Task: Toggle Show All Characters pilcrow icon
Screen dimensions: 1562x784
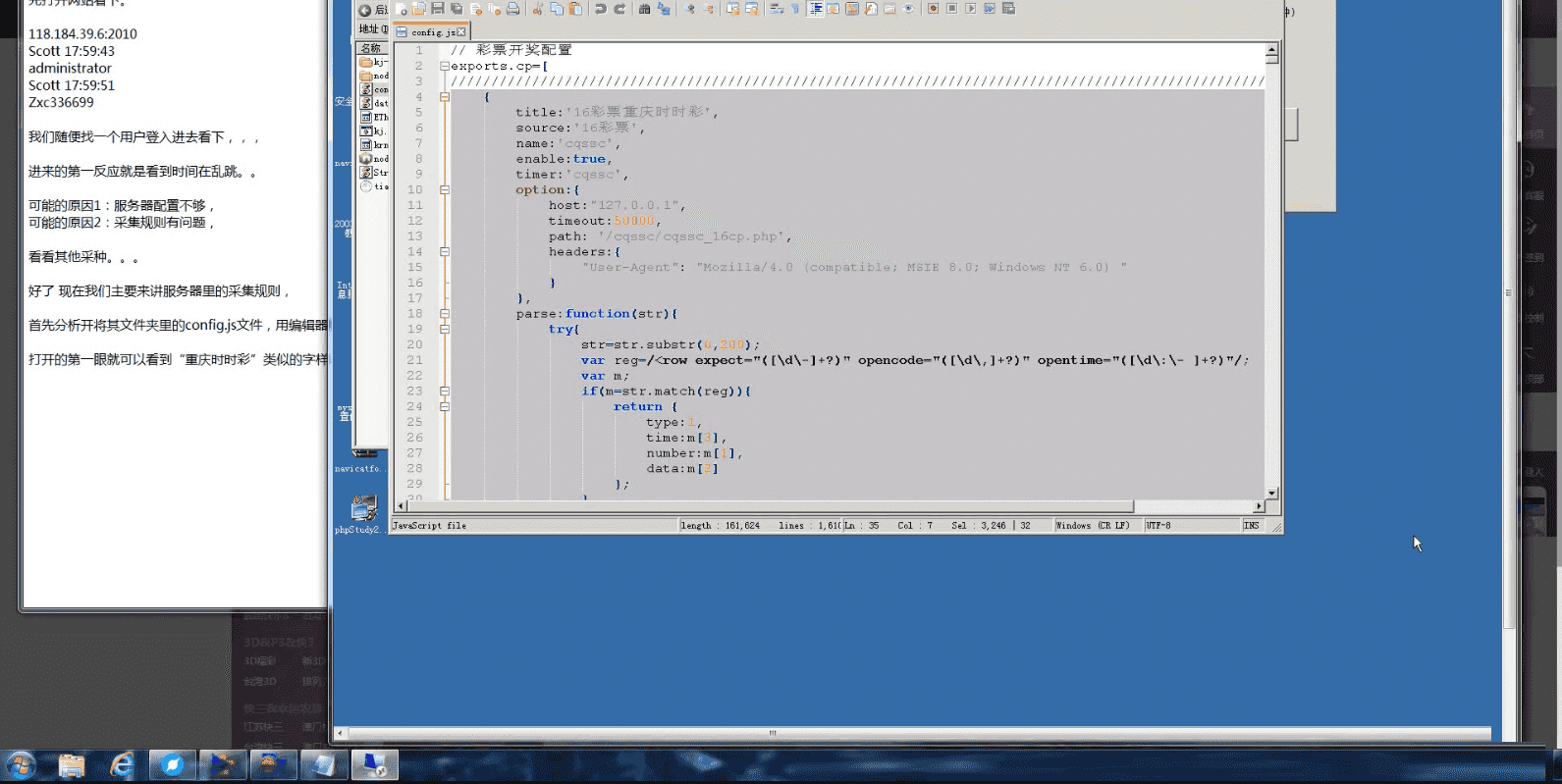Action: coord(795,9)
